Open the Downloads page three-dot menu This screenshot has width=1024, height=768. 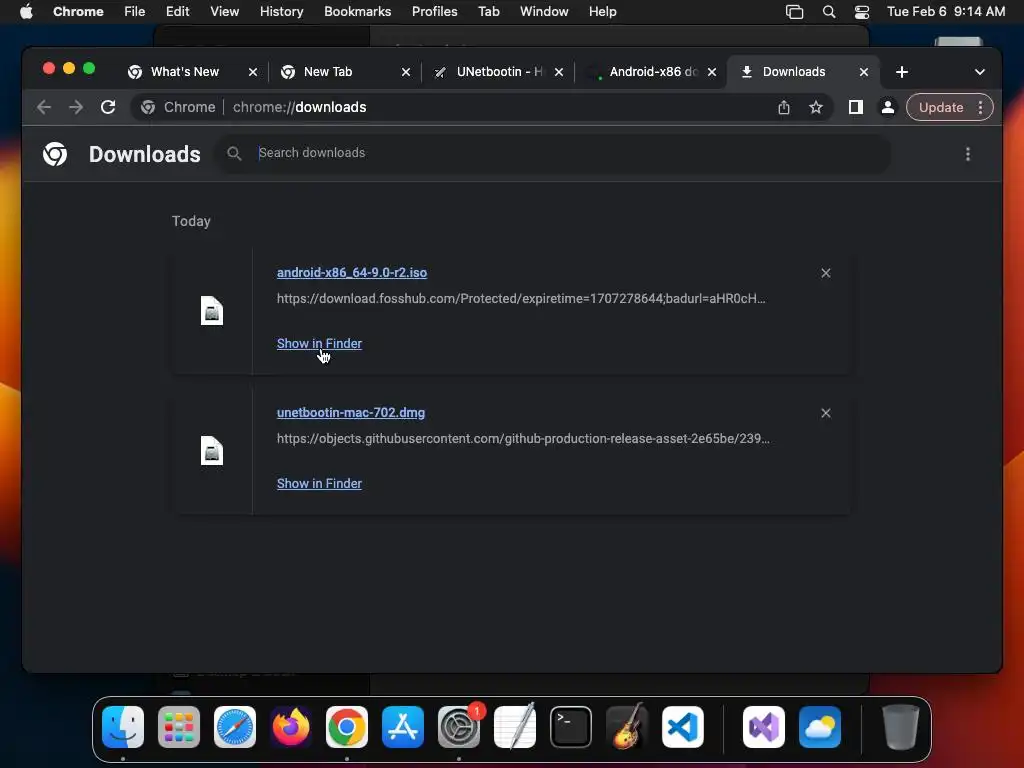tap(968, 154)
